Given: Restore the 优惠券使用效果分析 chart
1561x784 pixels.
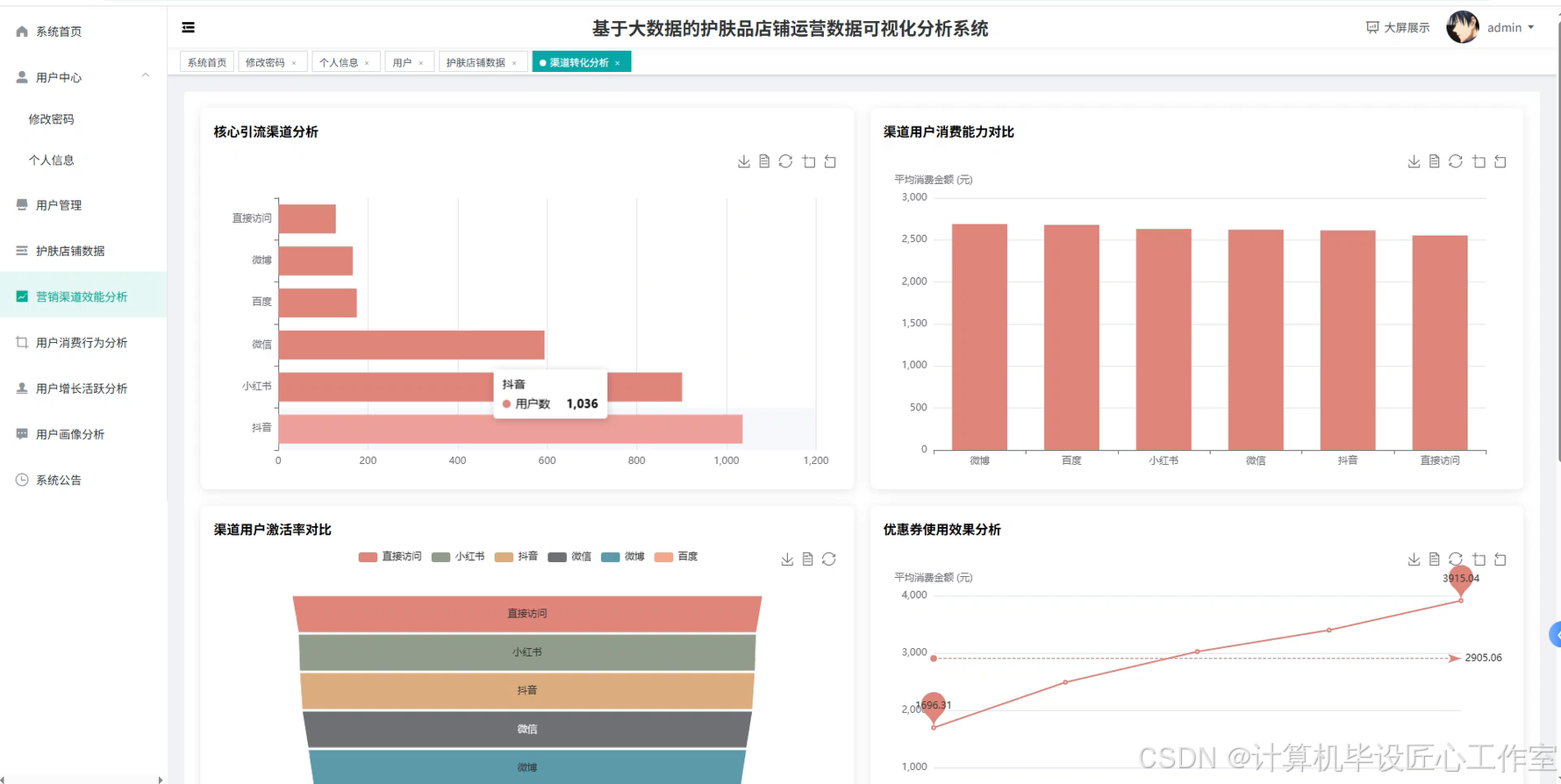Looking at the screenshot, I should pyautogui.click(x=1456, y=559).
